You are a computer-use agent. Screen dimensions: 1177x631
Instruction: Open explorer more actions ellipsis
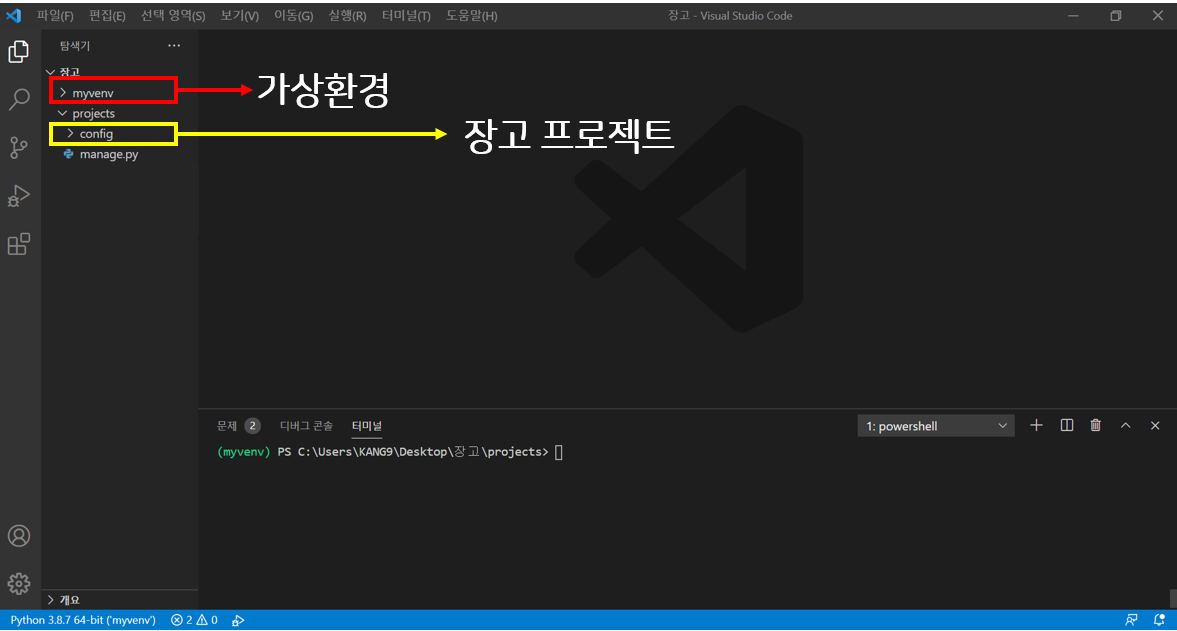tap(174, 46)
